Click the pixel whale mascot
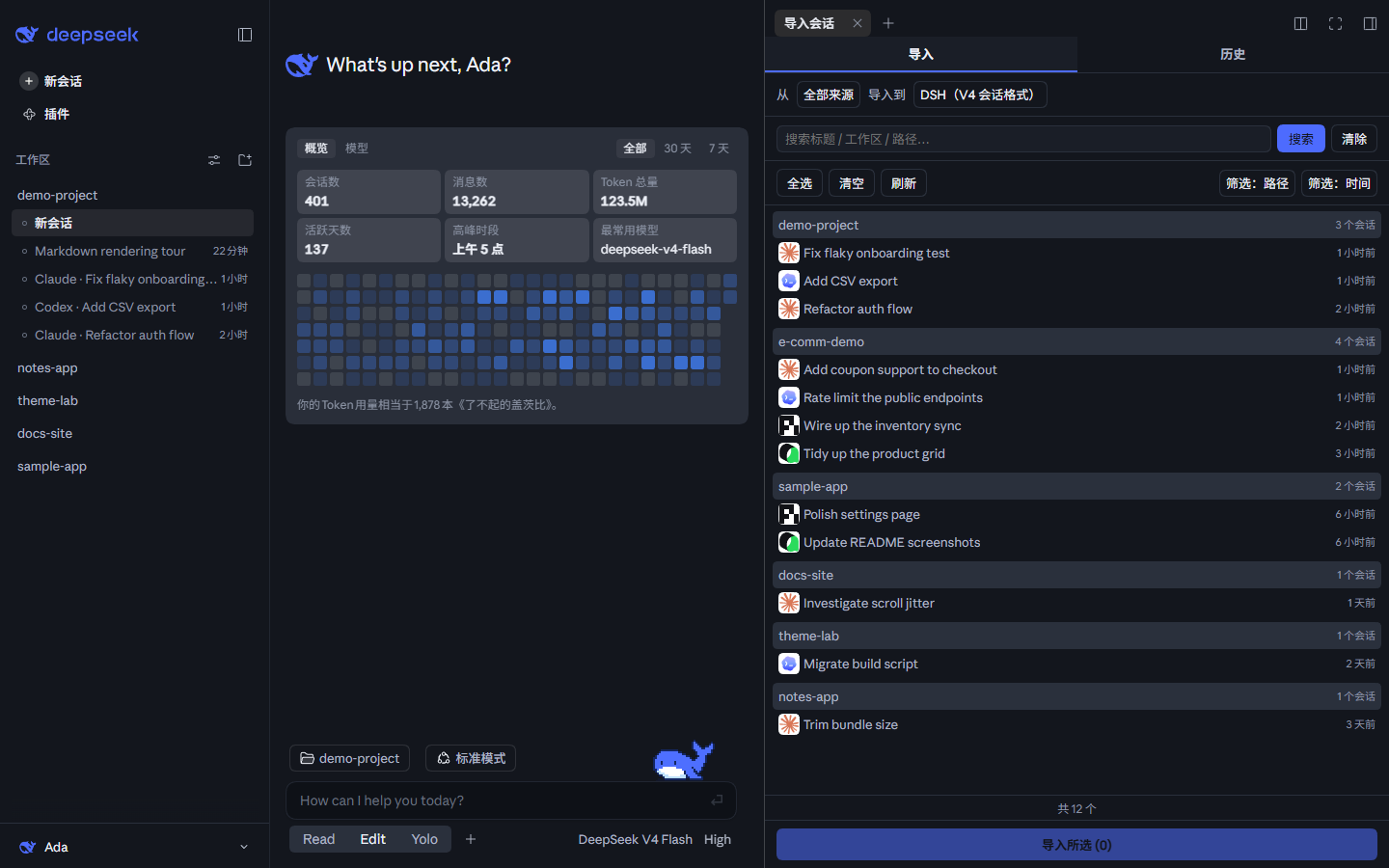Image resolution: width=1389 pixels, height=868 pixels. [x=684, y=760]
